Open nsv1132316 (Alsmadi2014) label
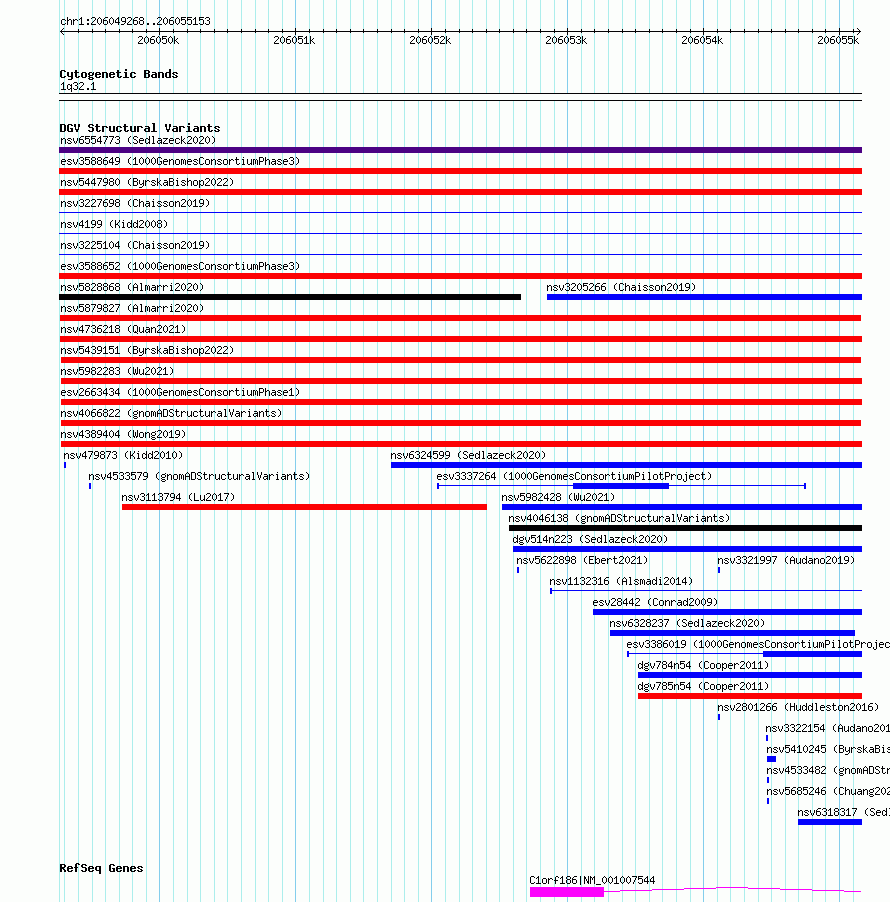 point(621,582)
